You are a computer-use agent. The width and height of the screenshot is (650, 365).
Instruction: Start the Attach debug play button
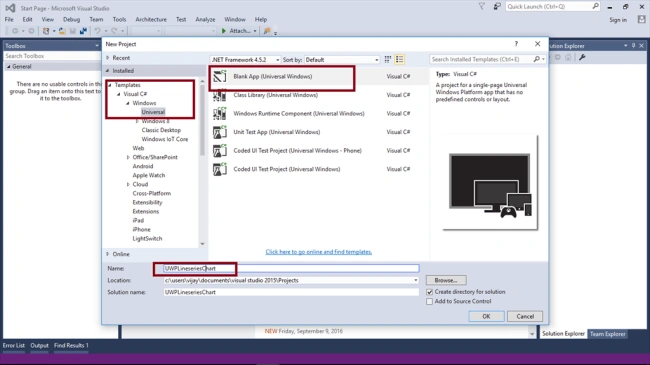224,31
